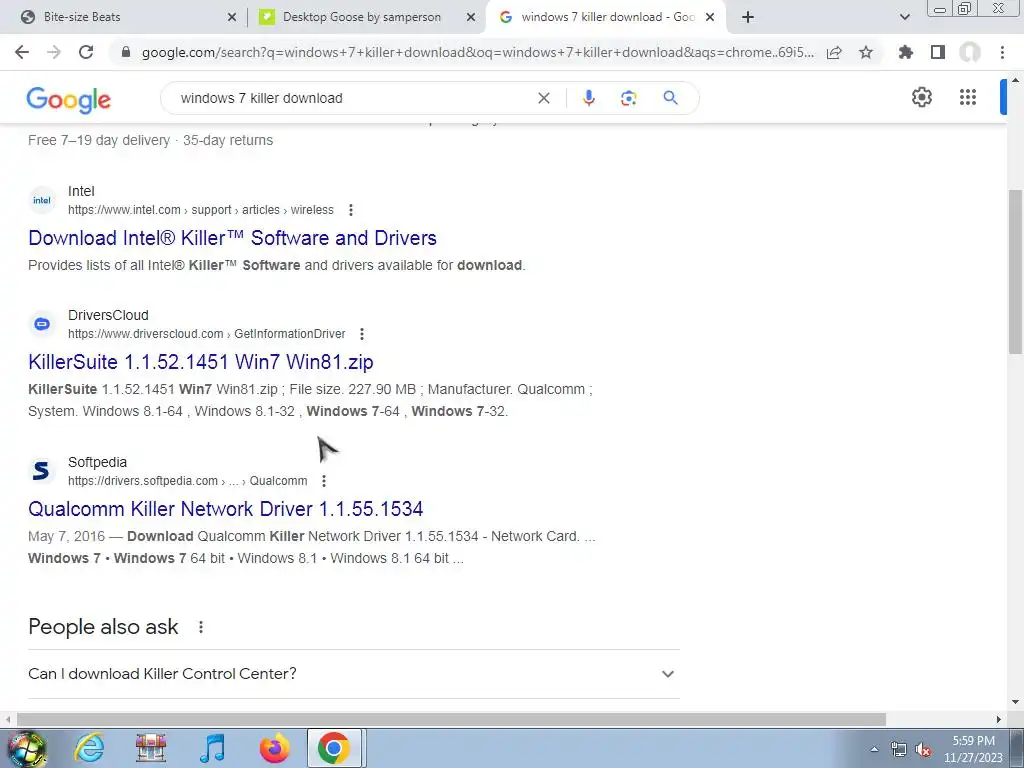Clear the search box with the X

[543, 98]
